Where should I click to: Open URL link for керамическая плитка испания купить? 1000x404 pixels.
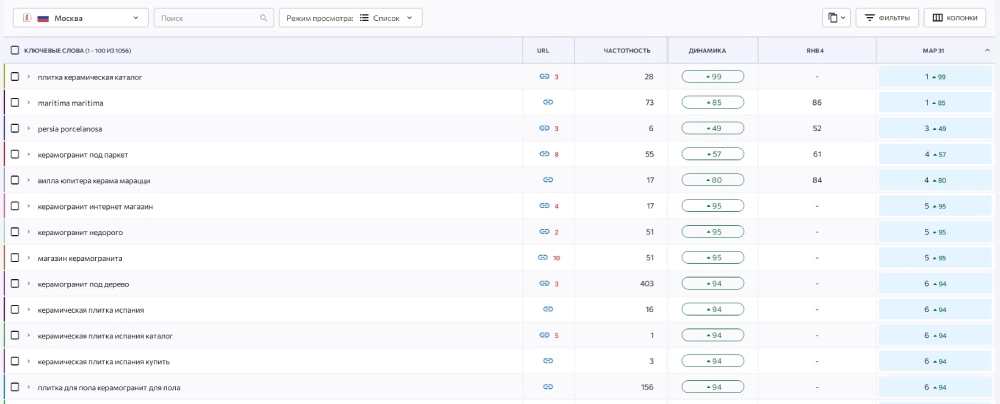(547, 361)
